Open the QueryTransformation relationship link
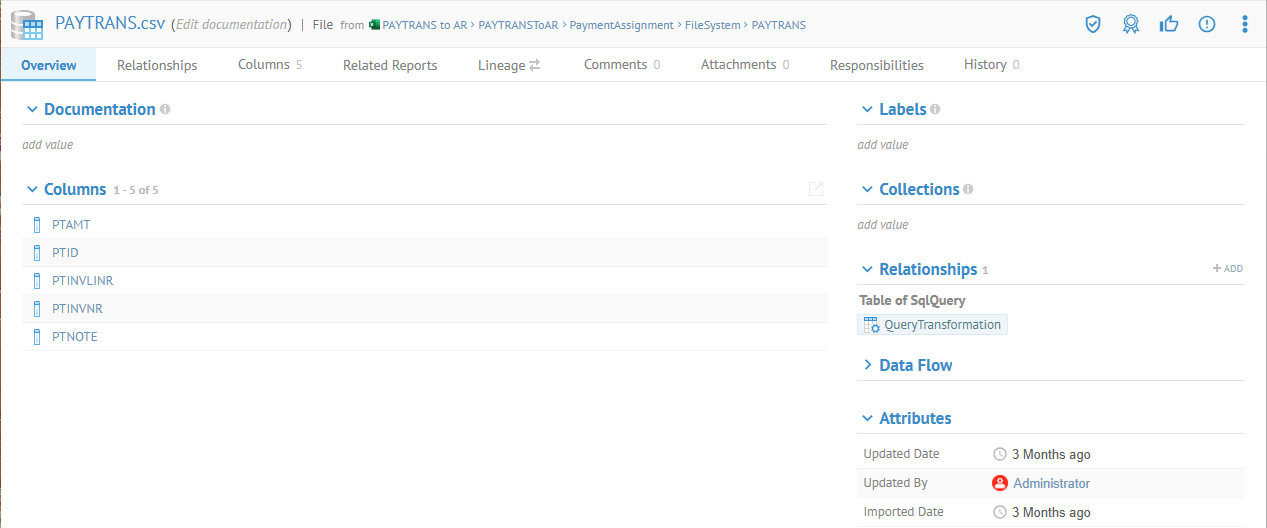Viewport: 1267px width, 528px height. click(x=942, y=324)
